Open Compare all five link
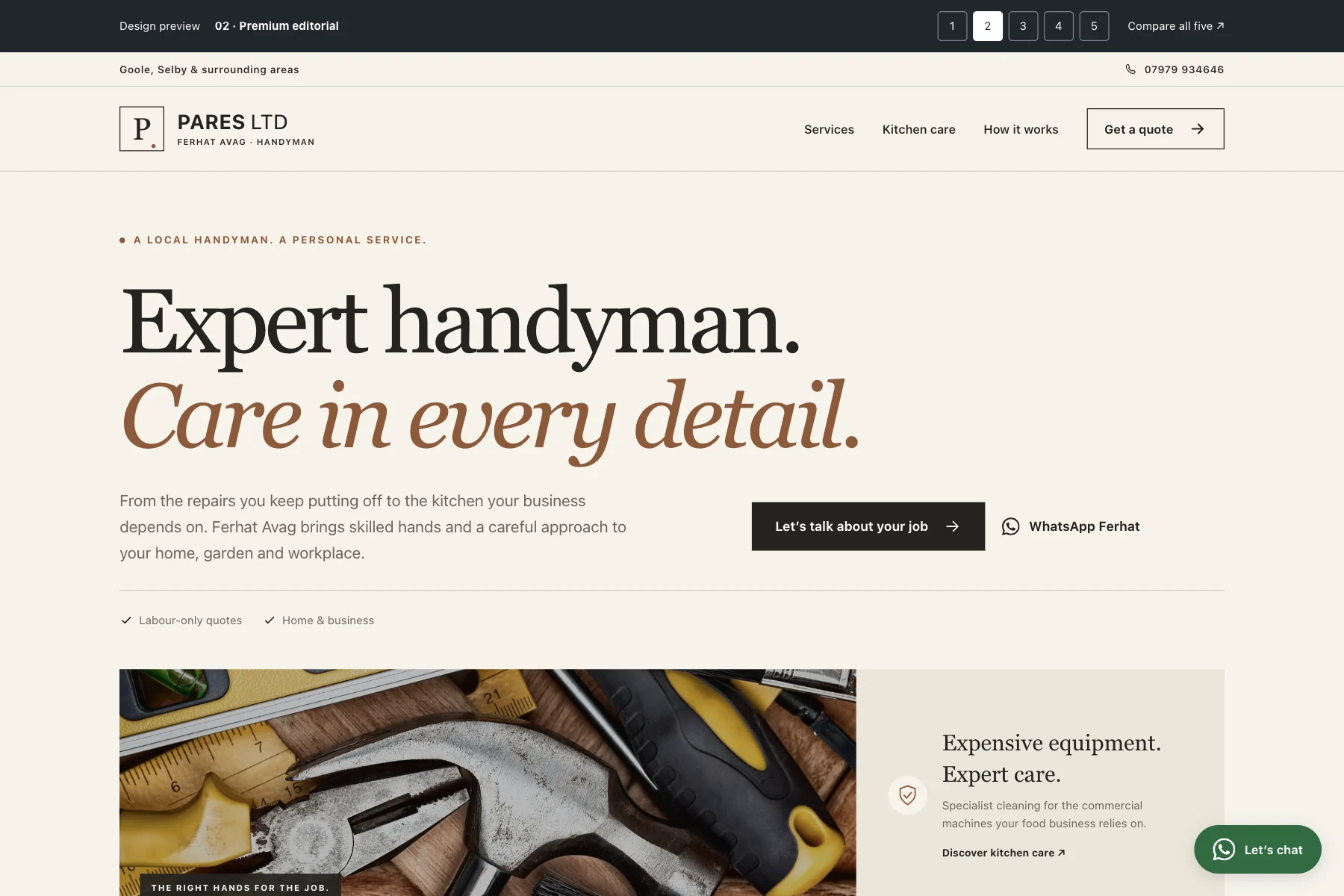The height and width of the screenshot is (896, 1344). [x=1176, y=26]
